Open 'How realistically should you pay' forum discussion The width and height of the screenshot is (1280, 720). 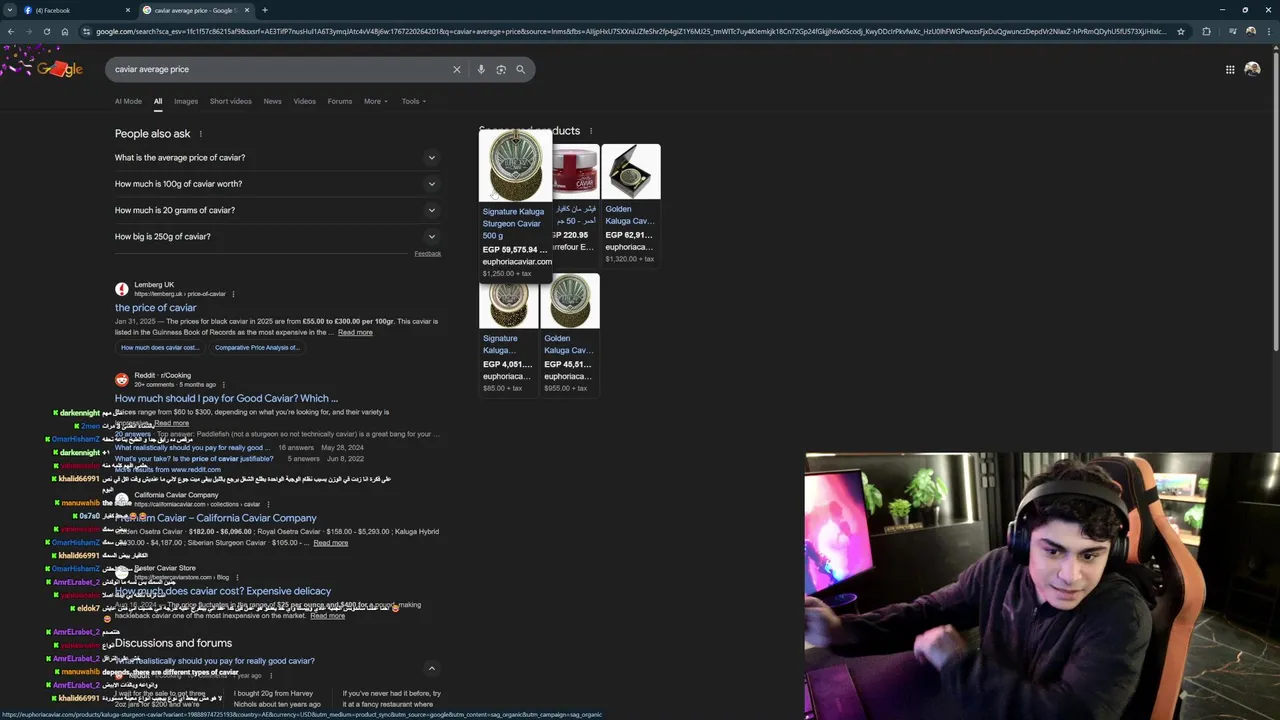coord(216,661)
